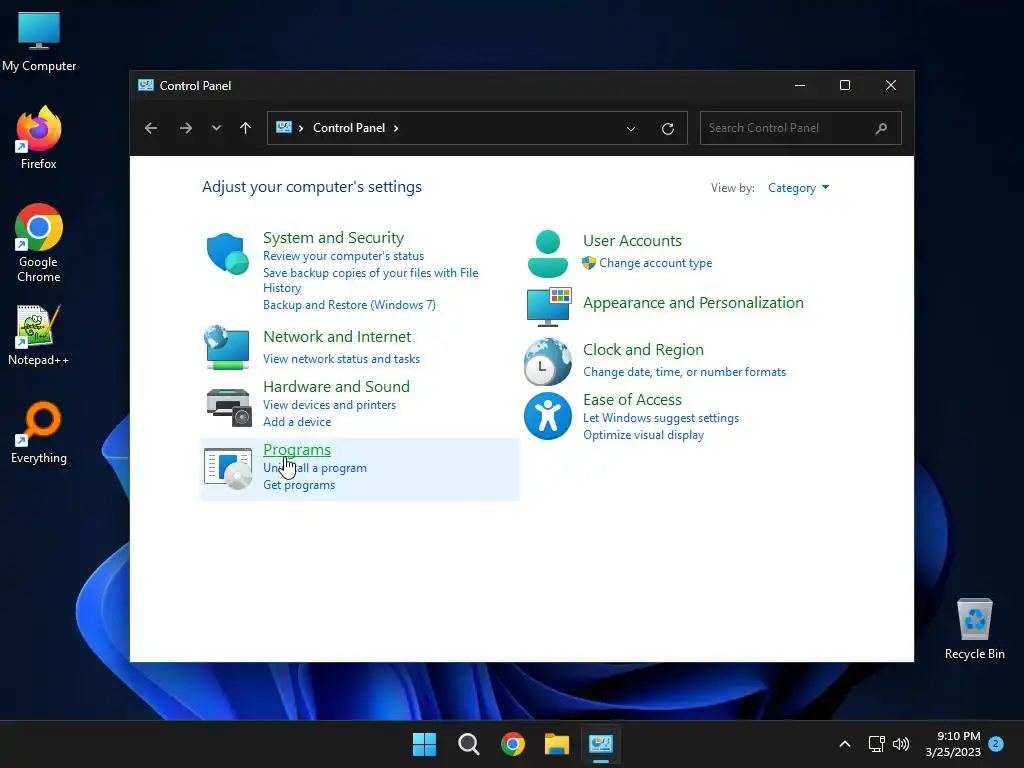Click the Network and Internet globe icon
The width and height of the screenshot is (1024, 768).
point(227,347)
